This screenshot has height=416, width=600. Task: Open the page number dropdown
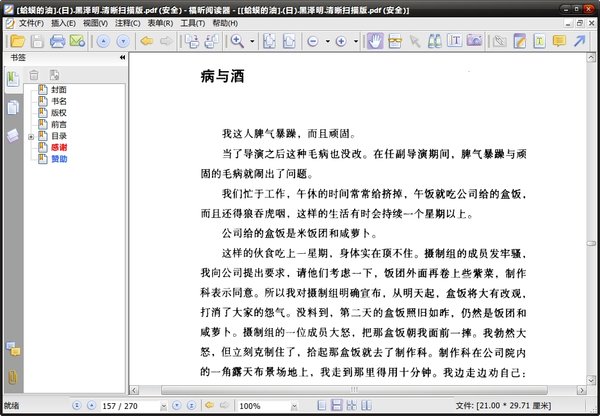click(164, 406)
